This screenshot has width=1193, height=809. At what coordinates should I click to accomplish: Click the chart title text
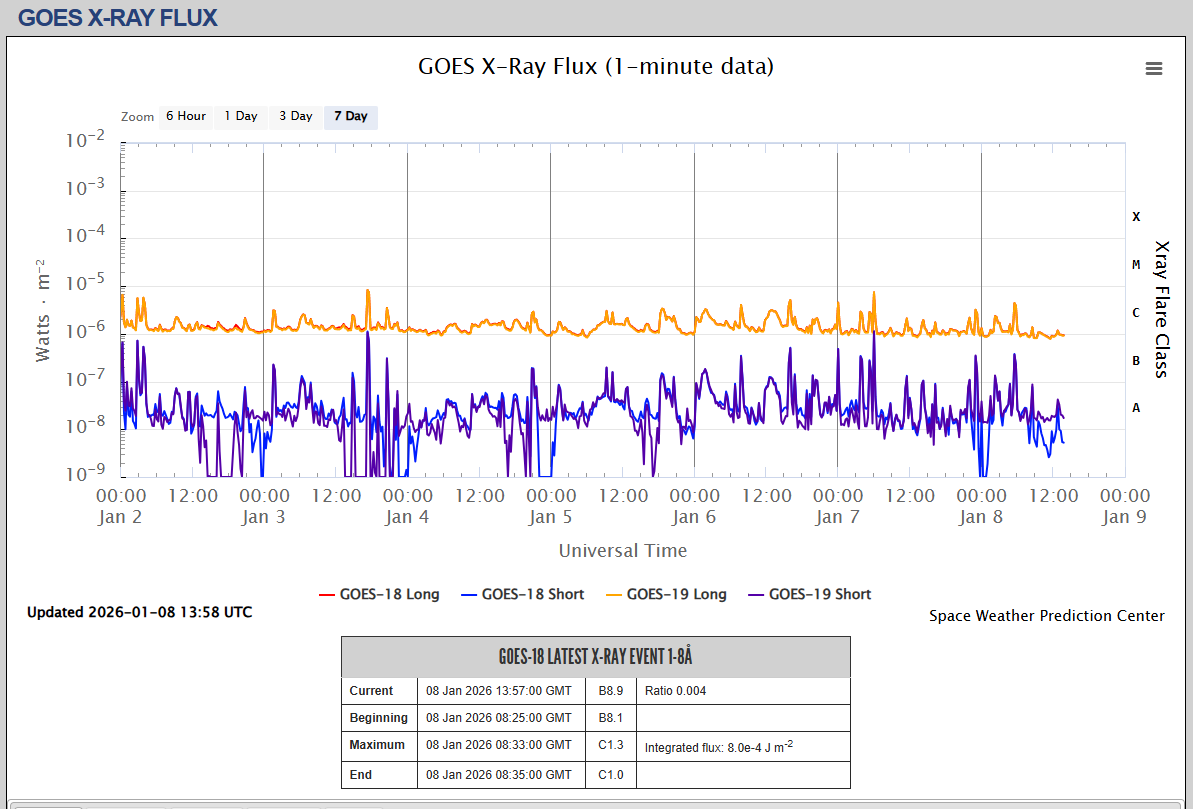595,67
